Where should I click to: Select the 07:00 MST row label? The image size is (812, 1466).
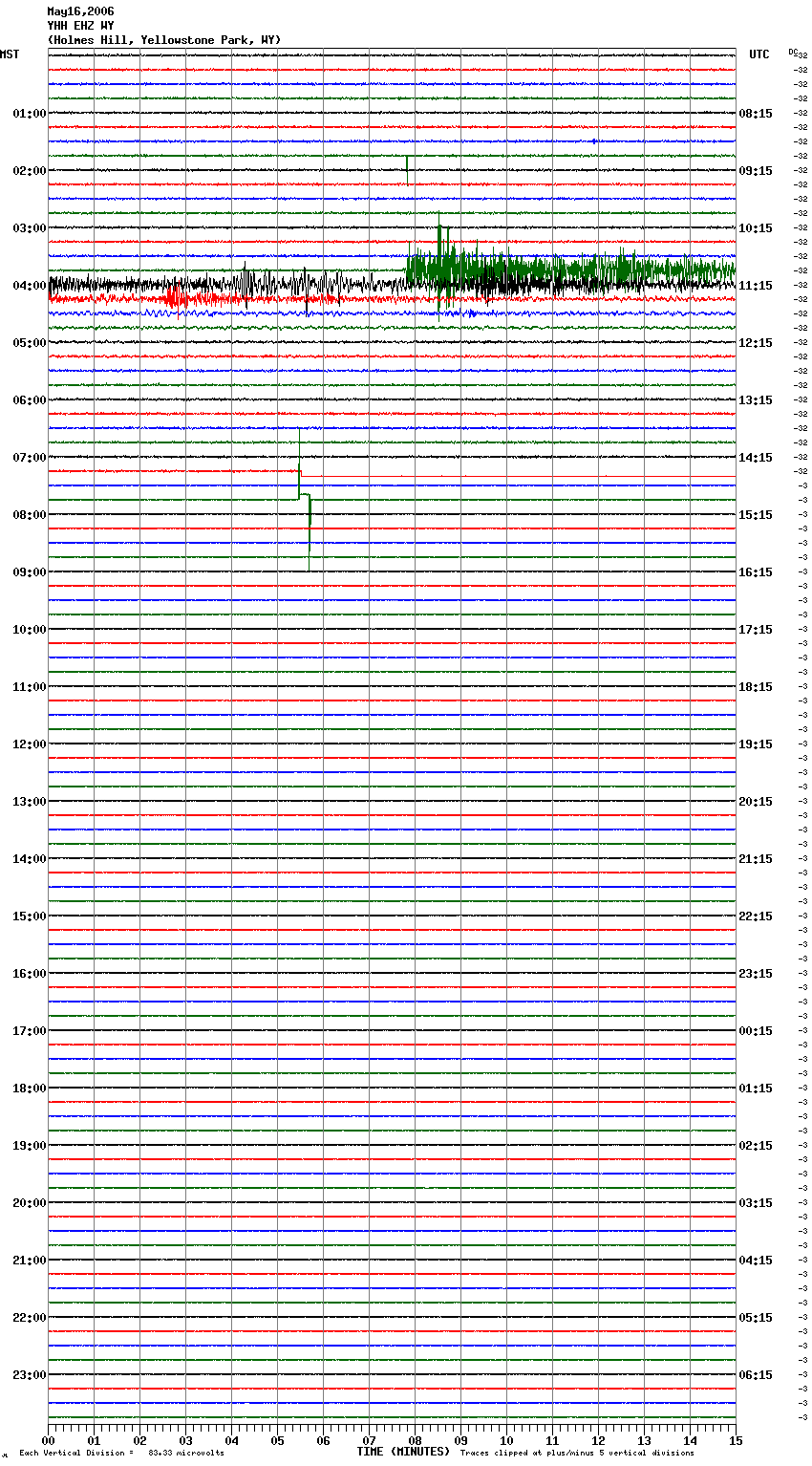point(30,458)
